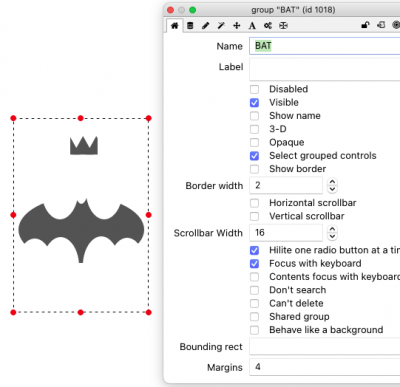Select the bat graphic on canvas
400x387 pixels.
pyautogui.click(x=81, y=230)
